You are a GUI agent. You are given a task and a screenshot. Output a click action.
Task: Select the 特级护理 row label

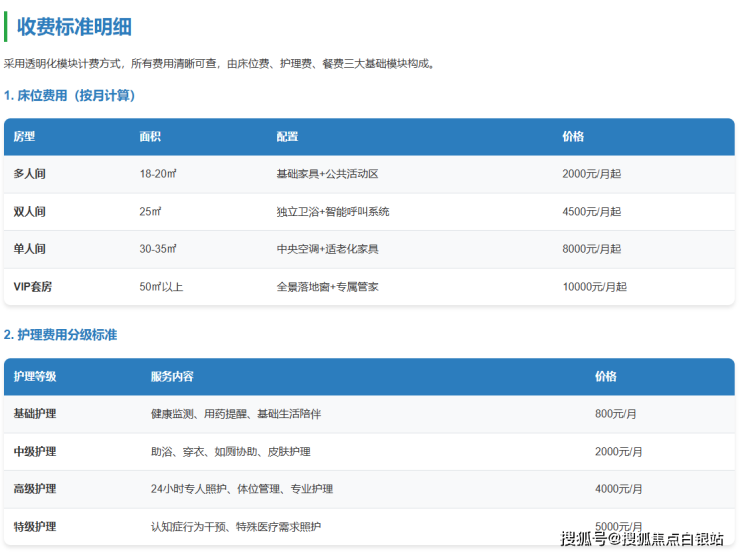(35, 527)
